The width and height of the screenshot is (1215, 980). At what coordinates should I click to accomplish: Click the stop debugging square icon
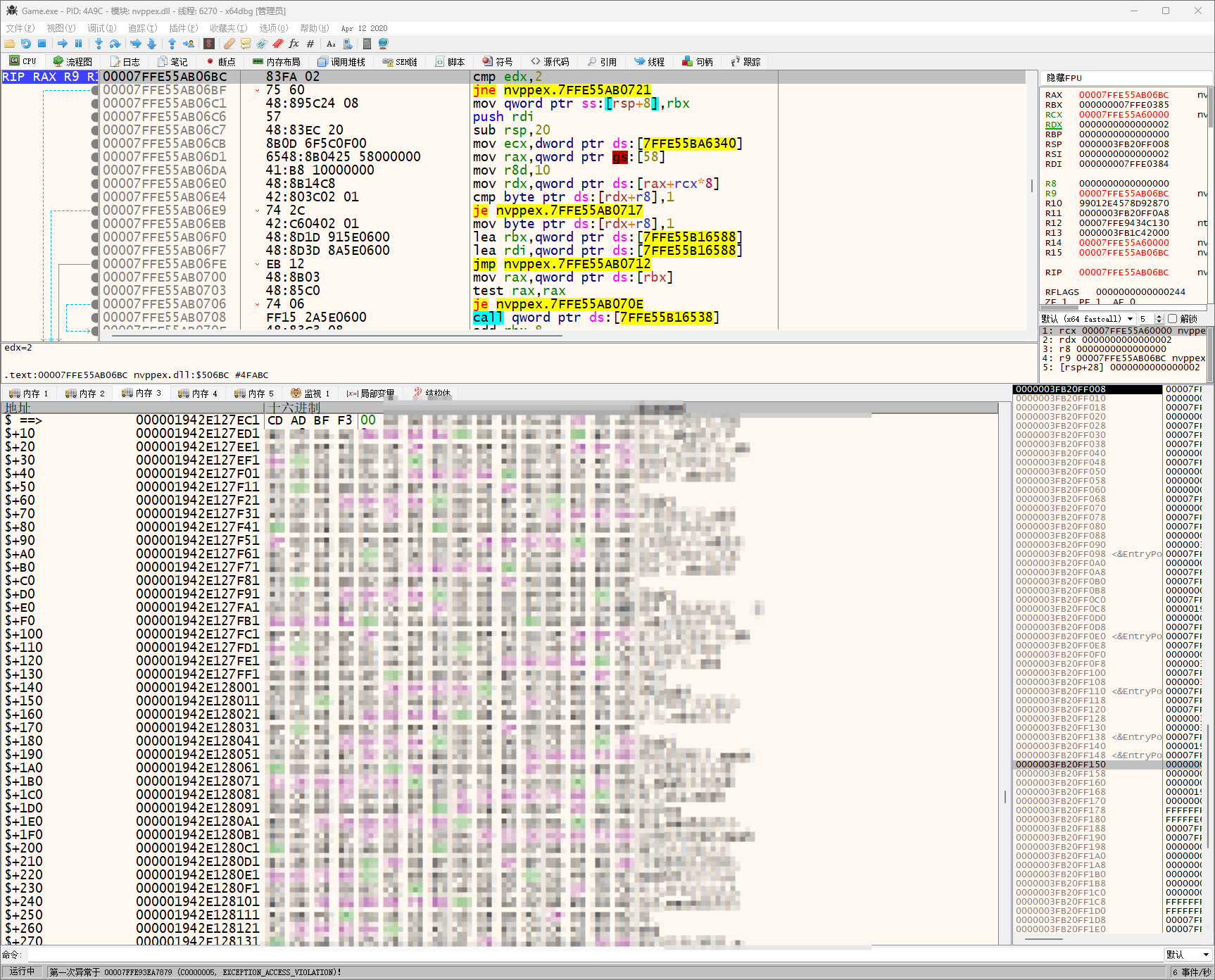pyautogui.click(x=42, y=44)
